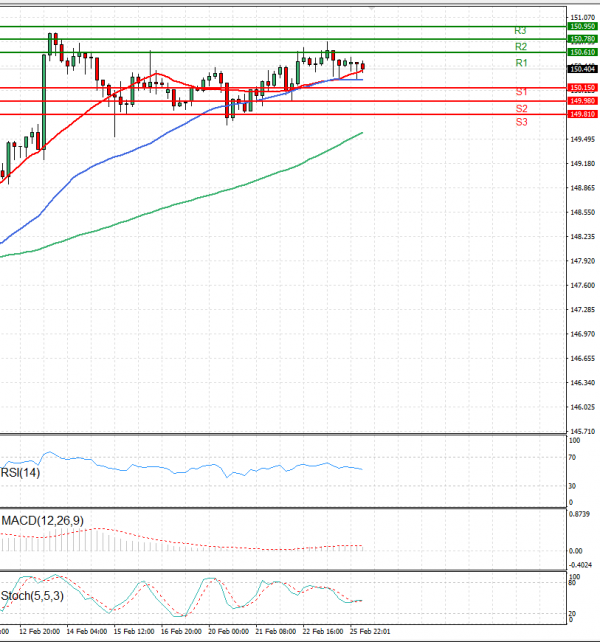
Task: Click the 146.970 price axis value
Action: [582, 334]
